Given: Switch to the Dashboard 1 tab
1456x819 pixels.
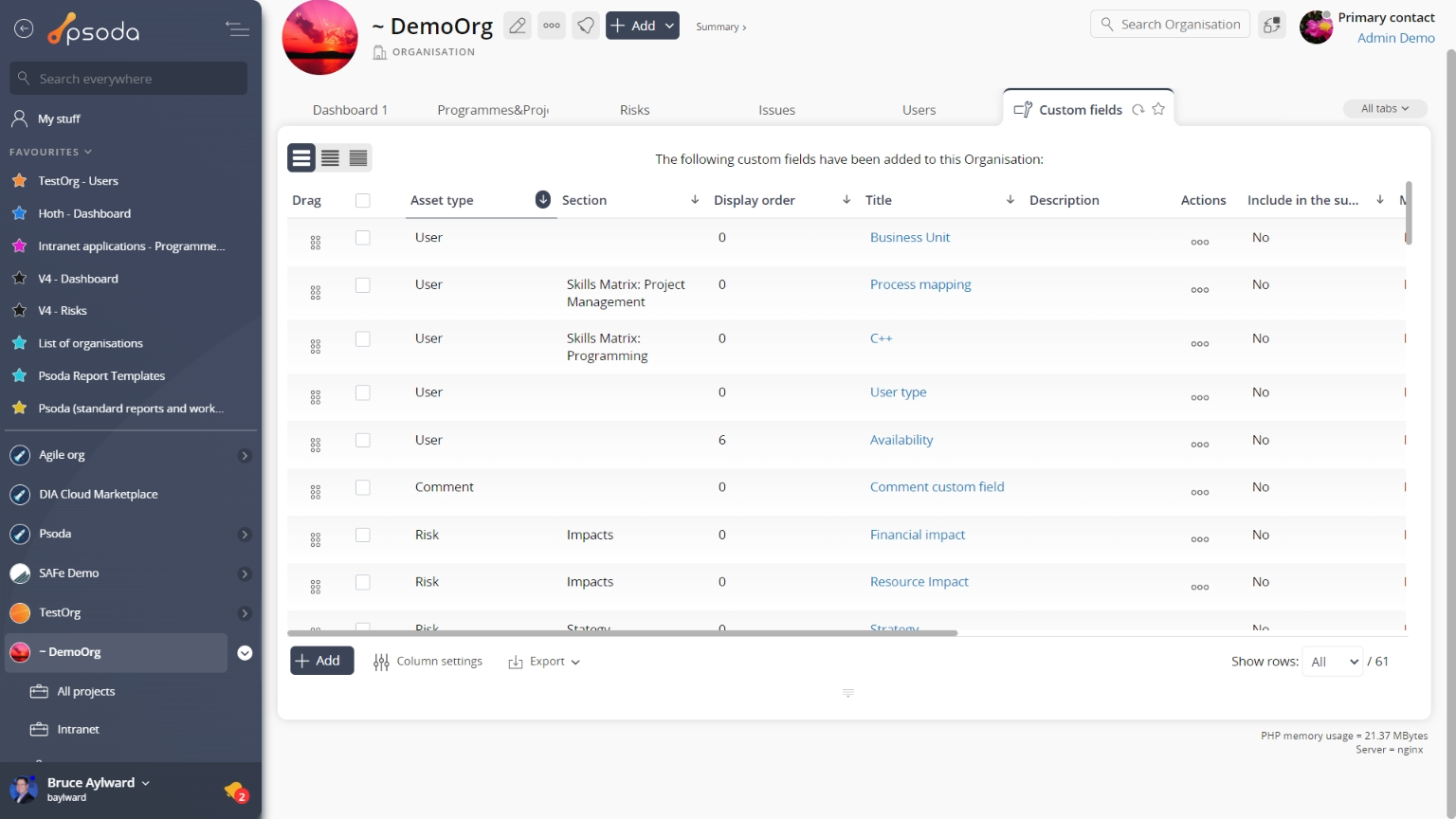Looking at the screenshot, I should (350, 110).
